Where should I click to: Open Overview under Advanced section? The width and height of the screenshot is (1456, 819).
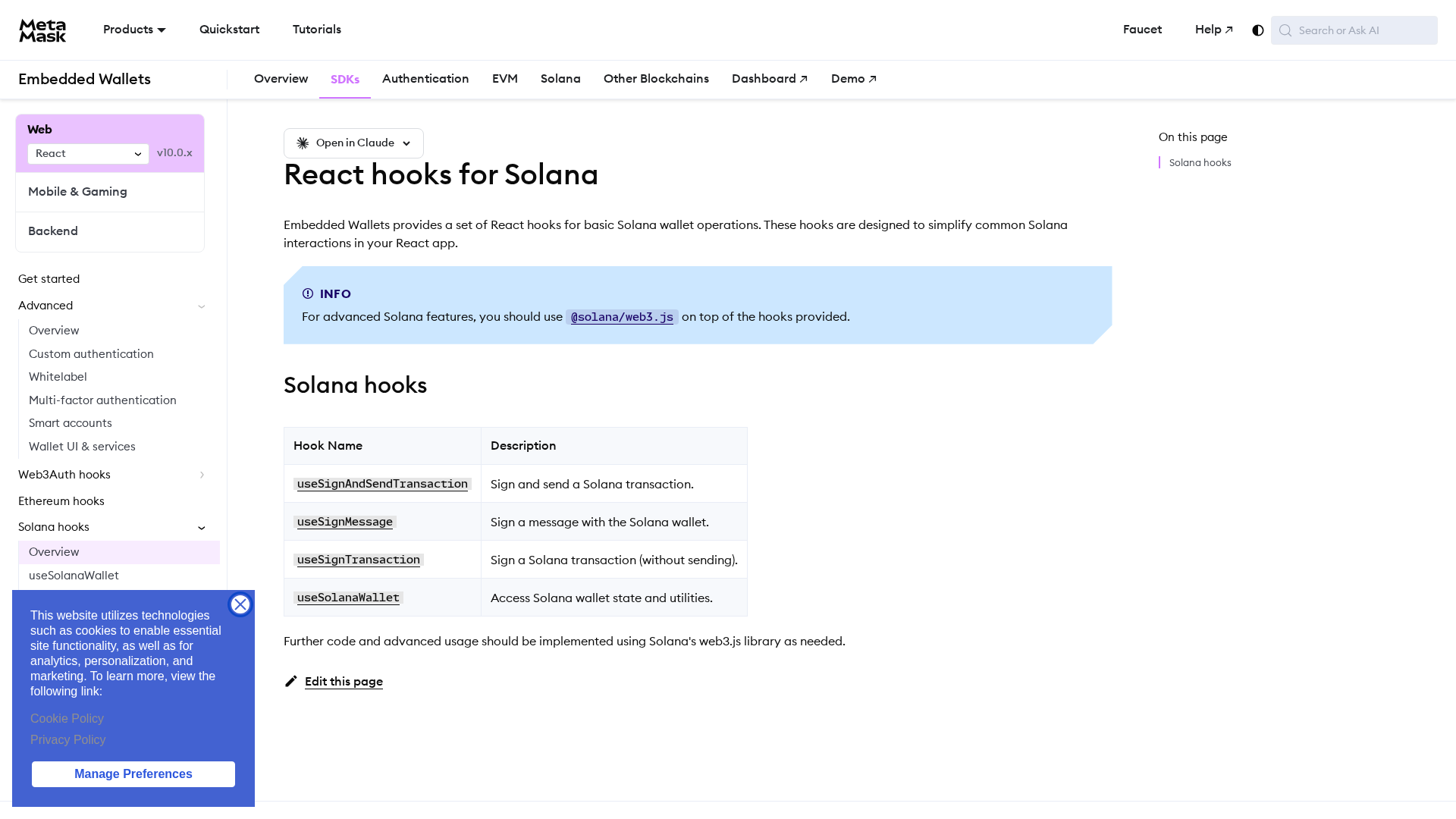pos(54,331)
